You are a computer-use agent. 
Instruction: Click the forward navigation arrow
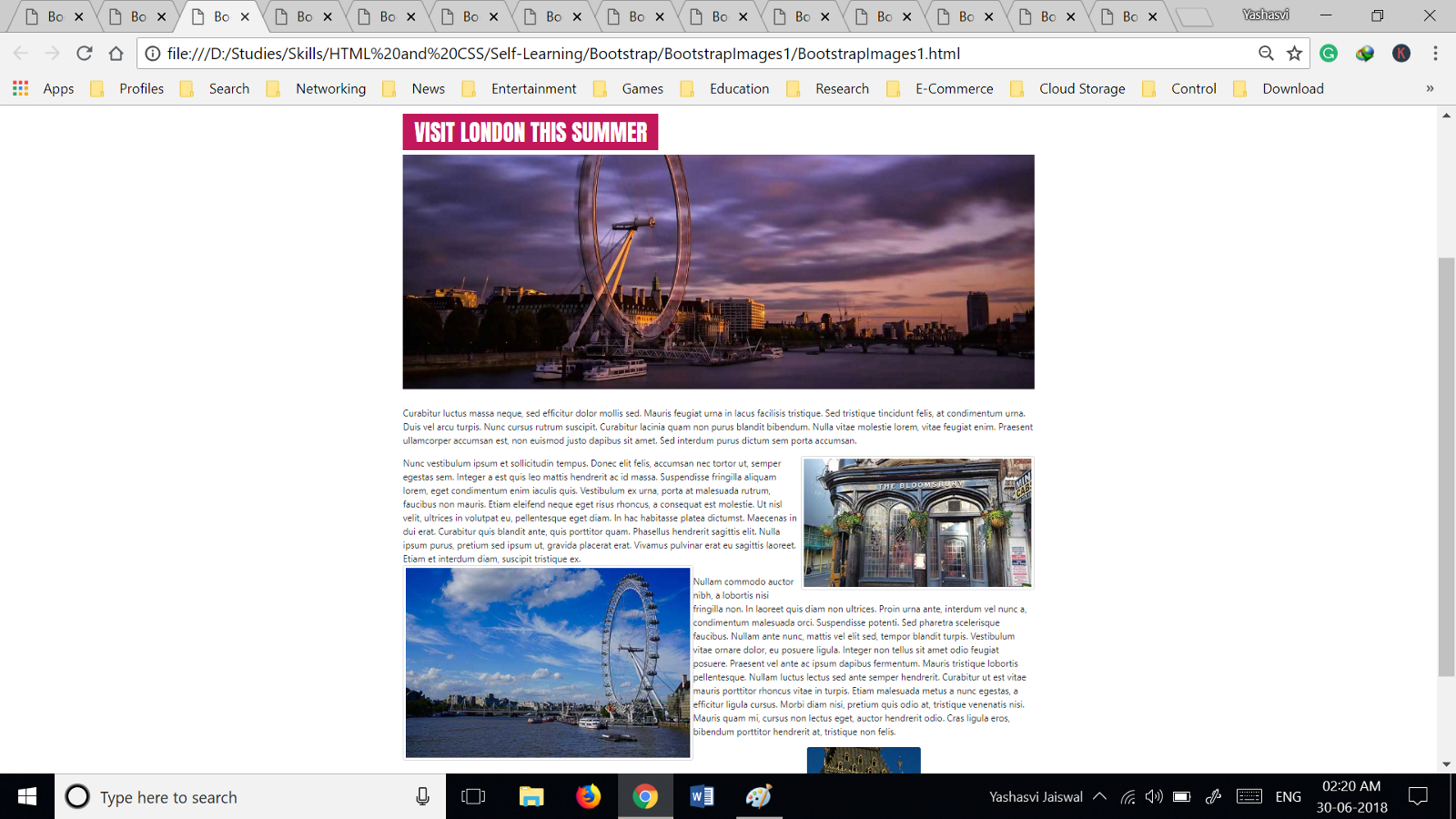click(x=53, y=54)
